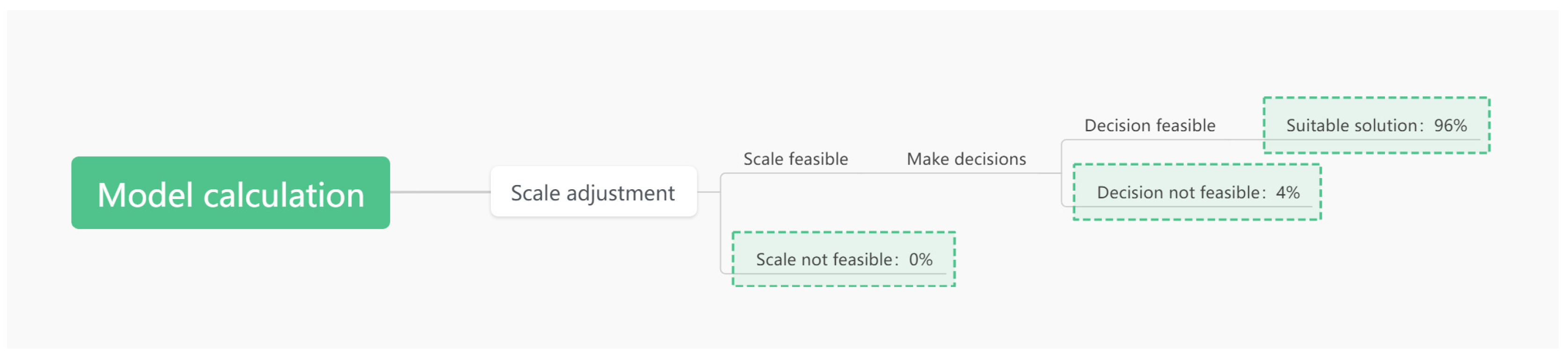Click connector line between Model calculation and Scale adjustment
The width and height of the screenshot is (1568, 357).
pos(440,192)
